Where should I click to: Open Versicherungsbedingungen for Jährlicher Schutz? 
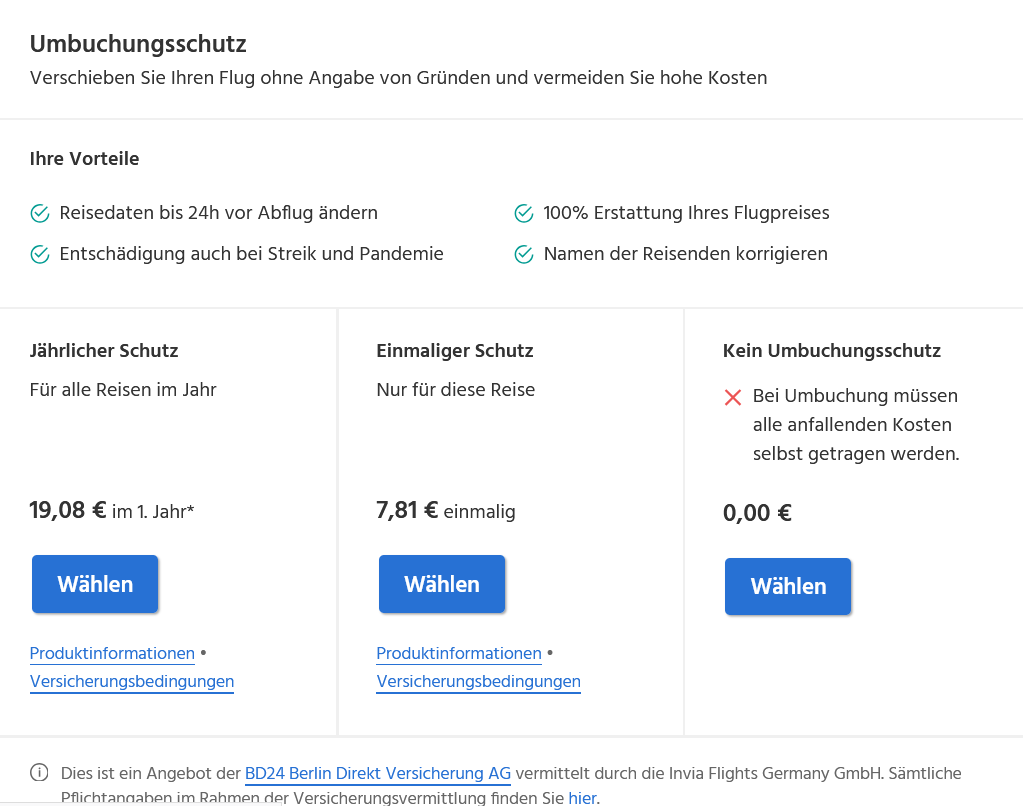(132, 681)
